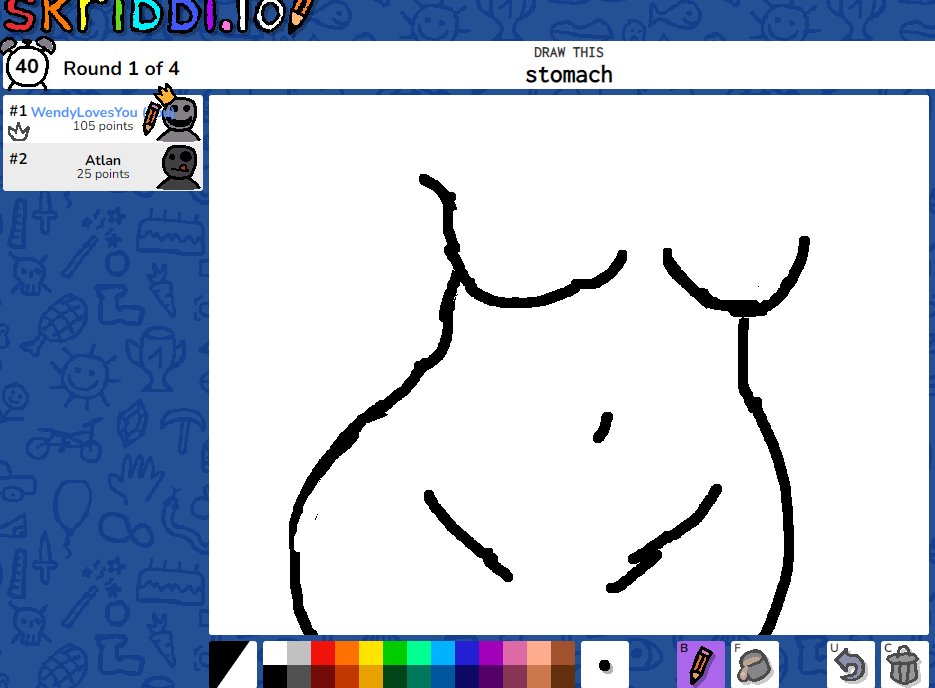The height and width of the screenshot is (688, 935).
Task: Open the brush size selector
Action: point(604,664)
